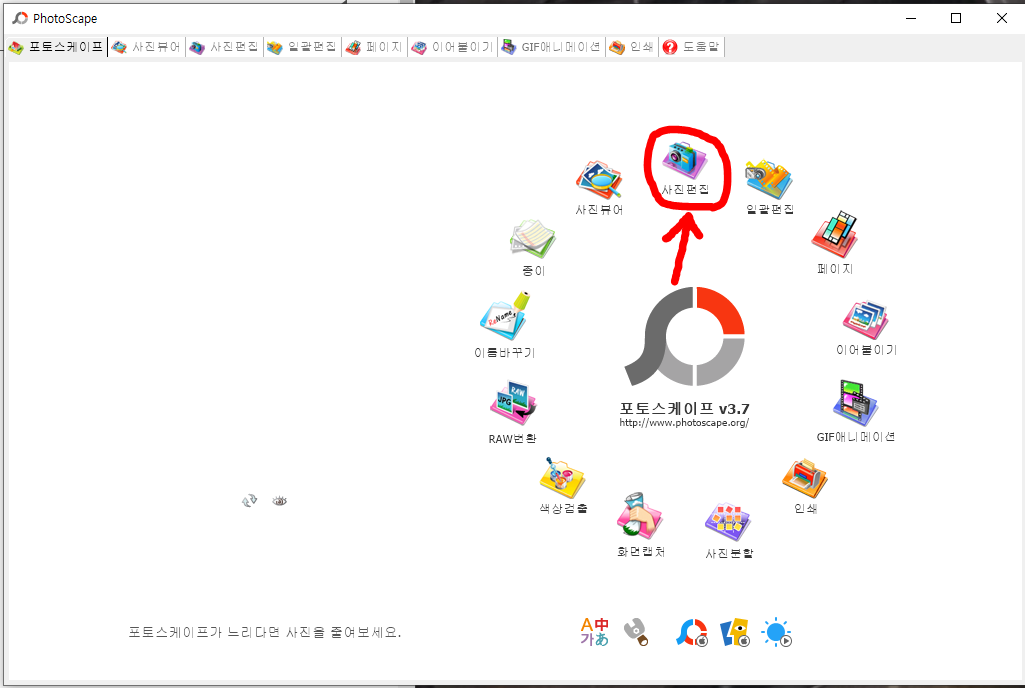Switch to the 사진뷰어 tab

point(146,47)
